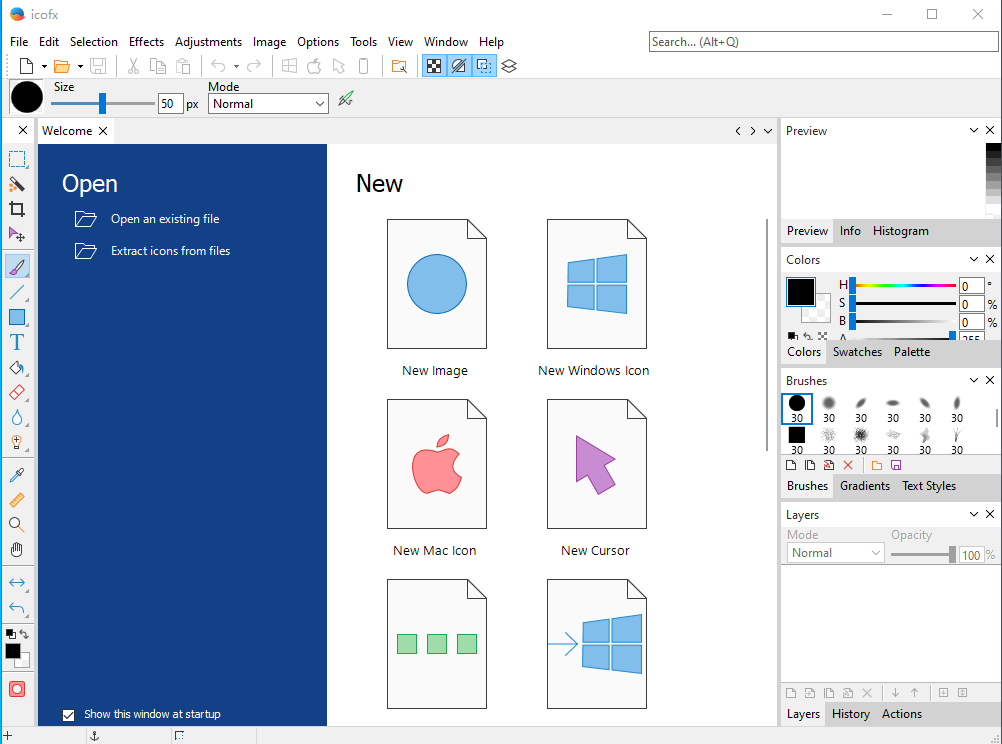Select the Move tool
This screenshot has width=1002, height=744.
click(17, 235)
